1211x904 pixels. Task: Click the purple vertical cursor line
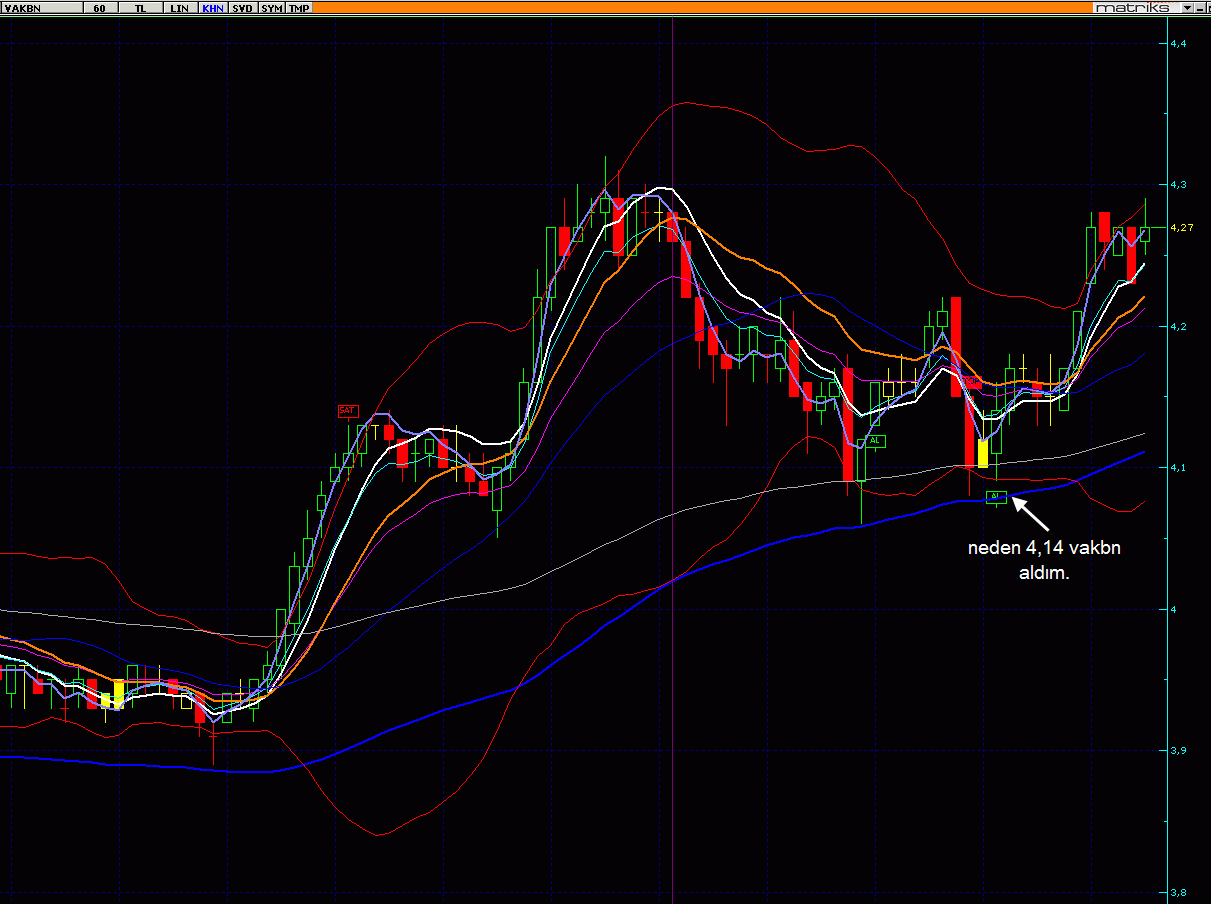click(672, 460)
